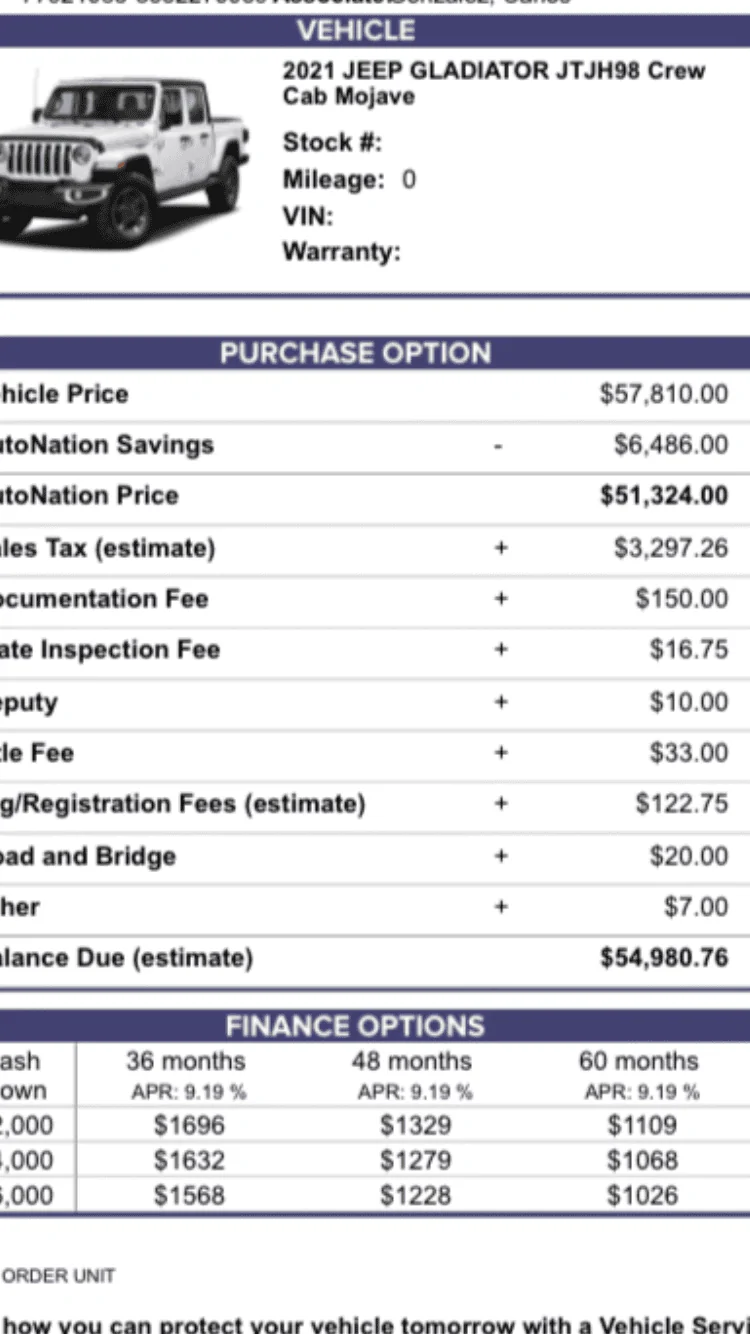Choose the 60 months column header

[639, 1061]
